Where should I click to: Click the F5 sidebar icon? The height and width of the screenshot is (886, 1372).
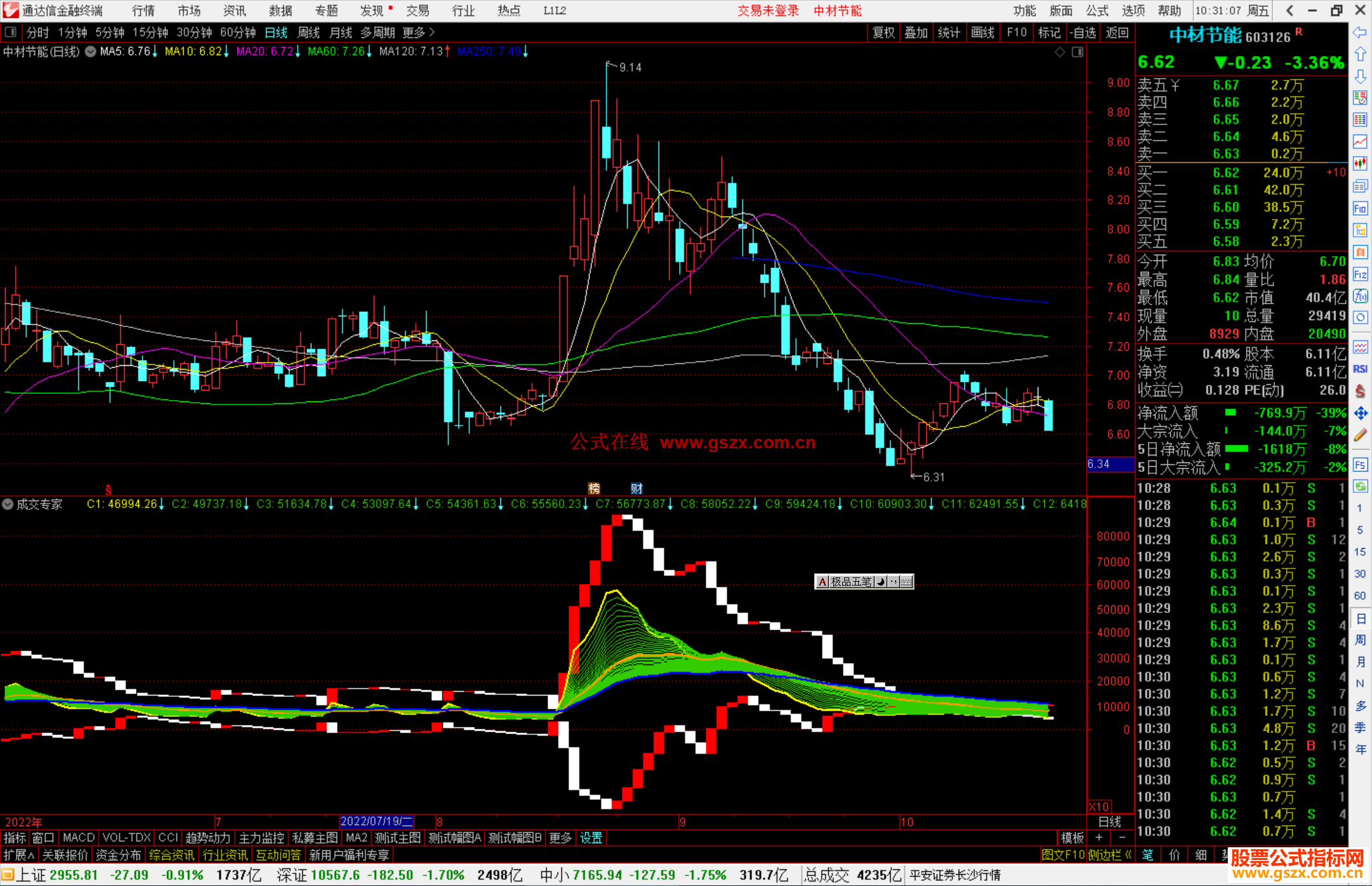pyautogui.click(x=1360, y=465)
